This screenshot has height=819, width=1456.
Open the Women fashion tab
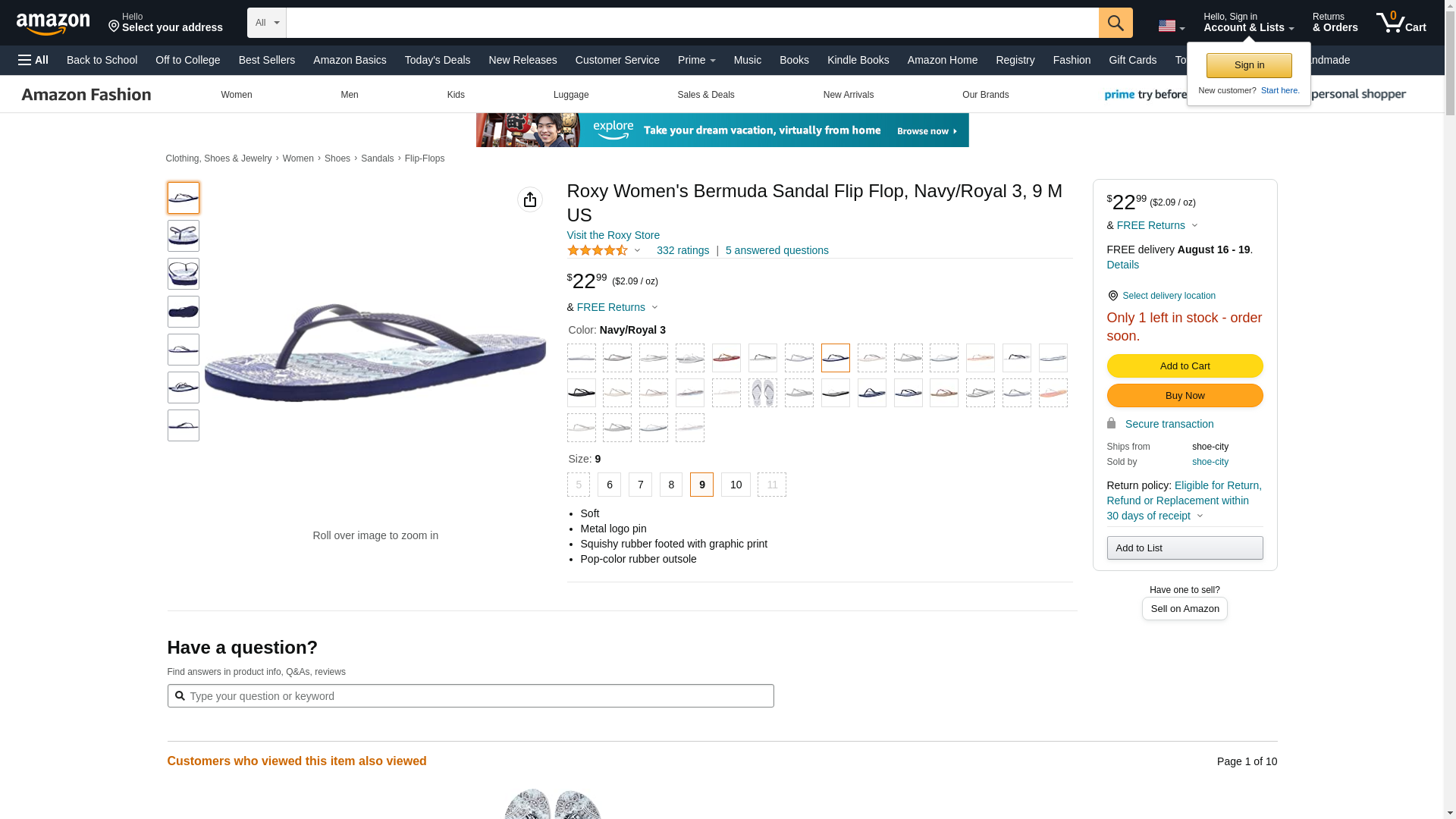tap(237, 95)
